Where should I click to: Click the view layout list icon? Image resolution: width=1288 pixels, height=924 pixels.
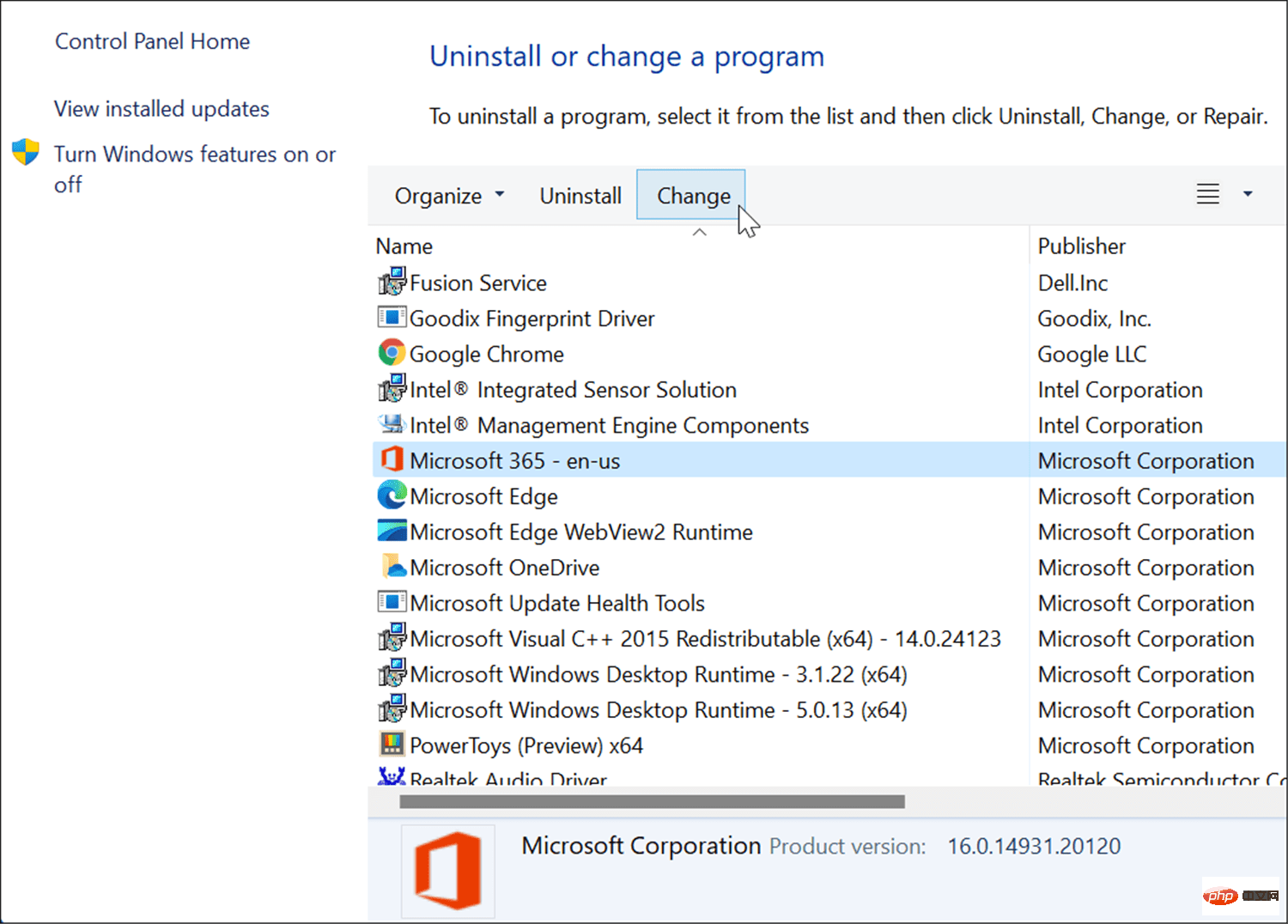point(1208,194)
